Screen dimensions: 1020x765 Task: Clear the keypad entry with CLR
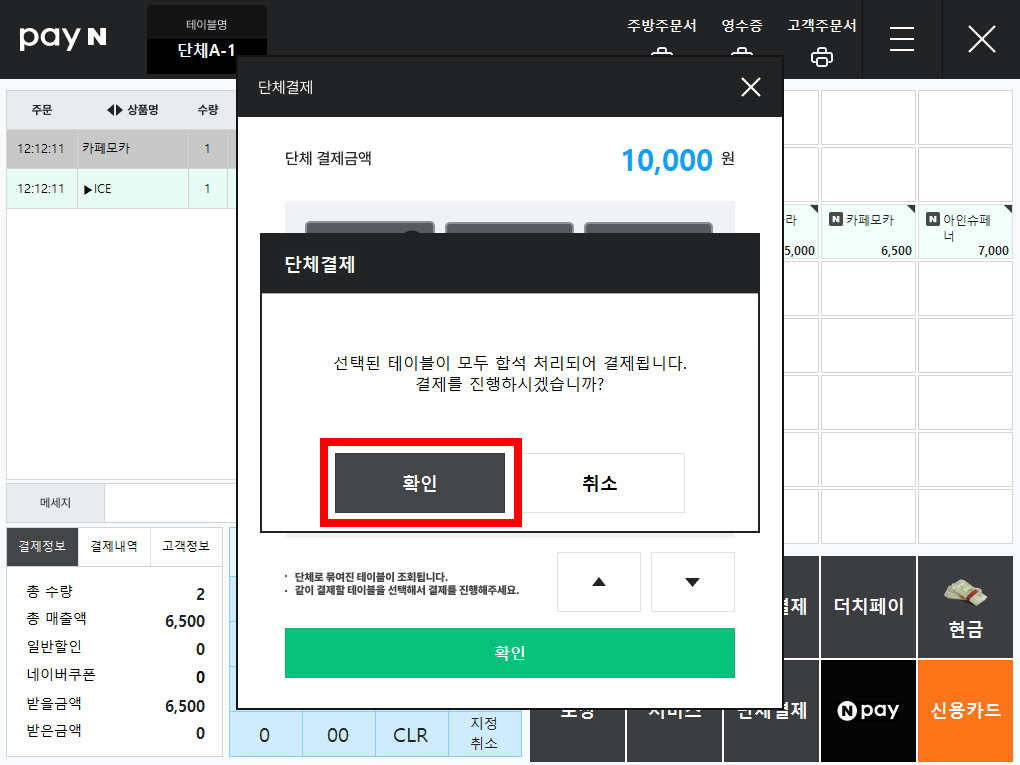411,735
